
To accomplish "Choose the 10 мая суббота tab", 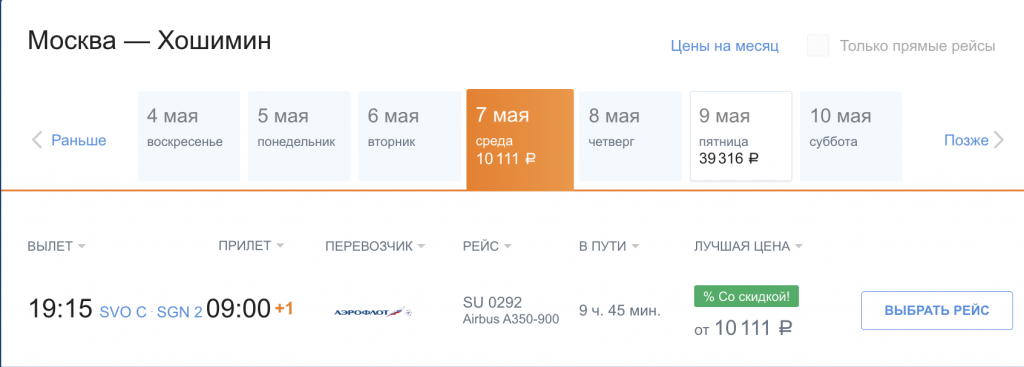I will coord(851,136).
